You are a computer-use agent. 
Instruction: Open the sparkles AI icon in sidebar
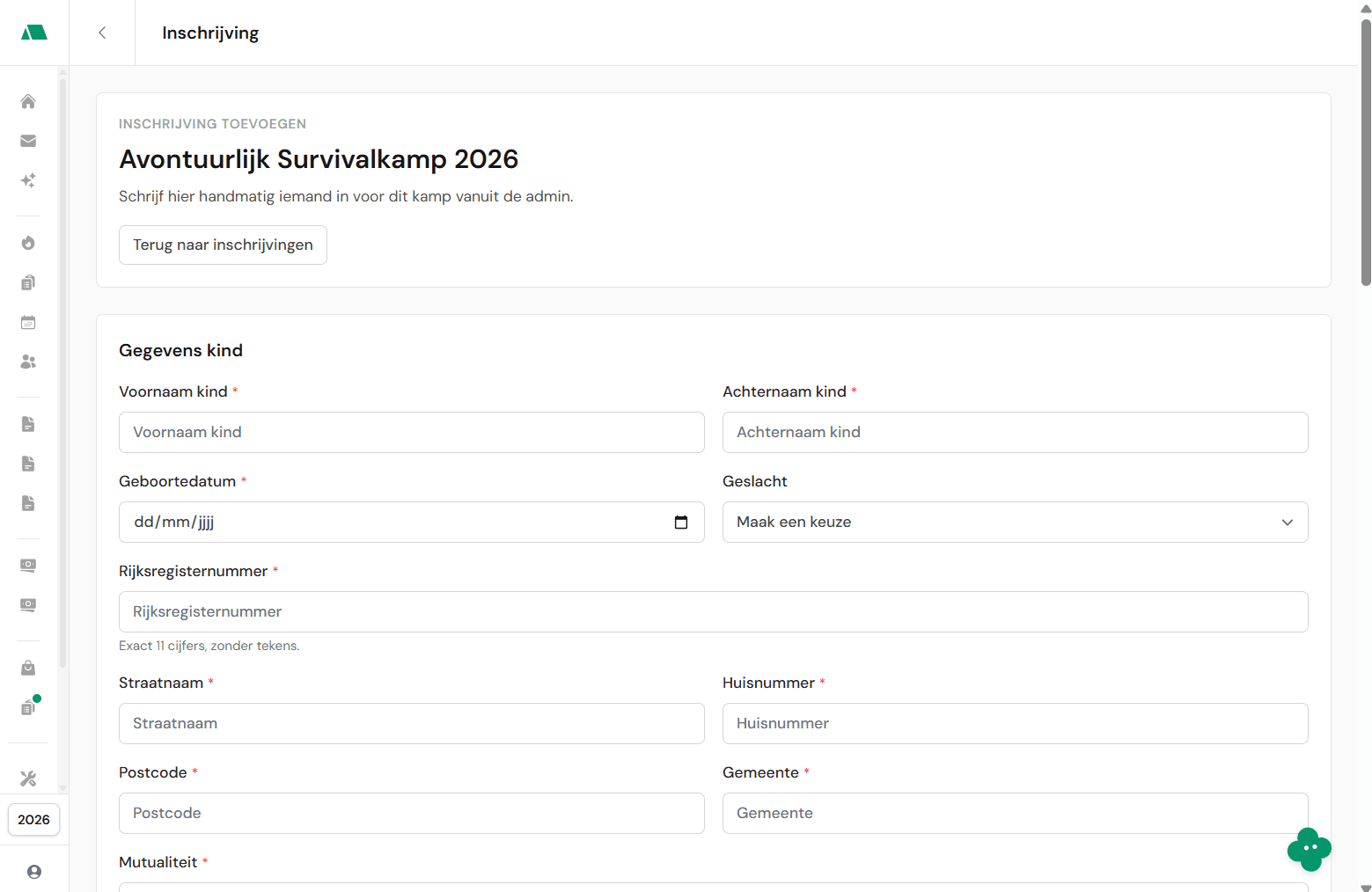click(28, 180)
